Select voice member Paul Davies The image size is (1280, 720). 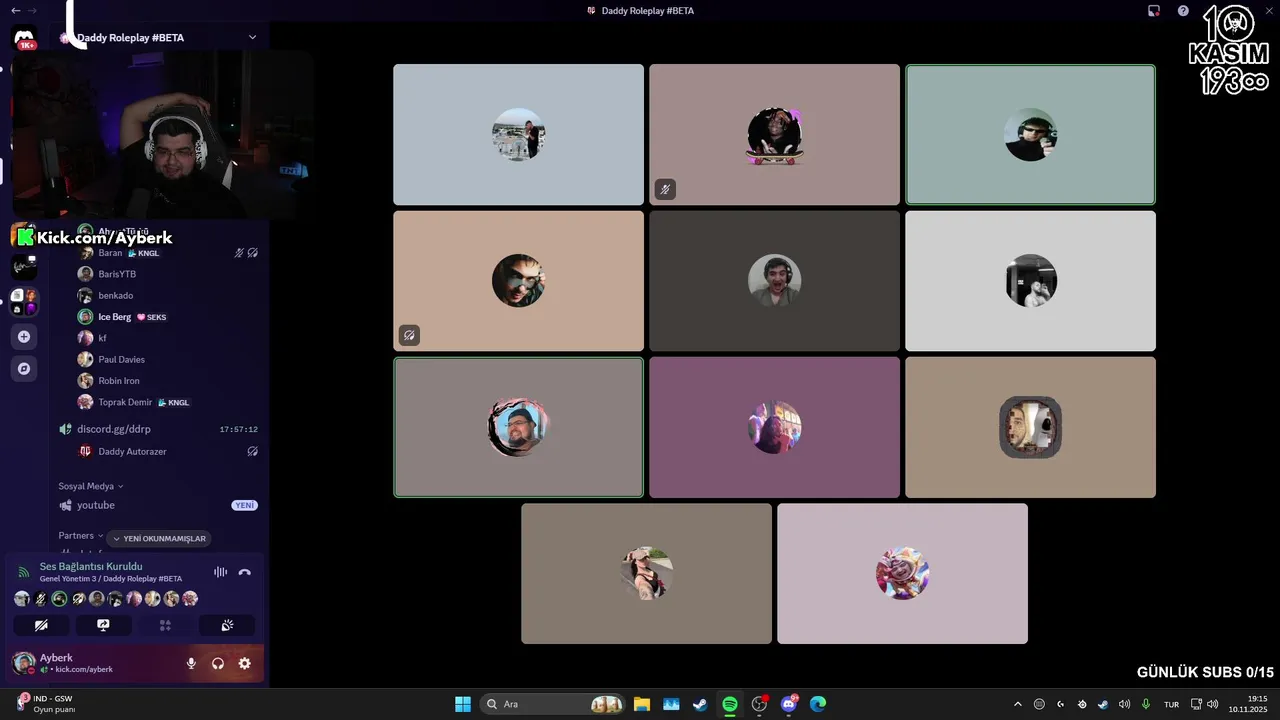point(168,359)
